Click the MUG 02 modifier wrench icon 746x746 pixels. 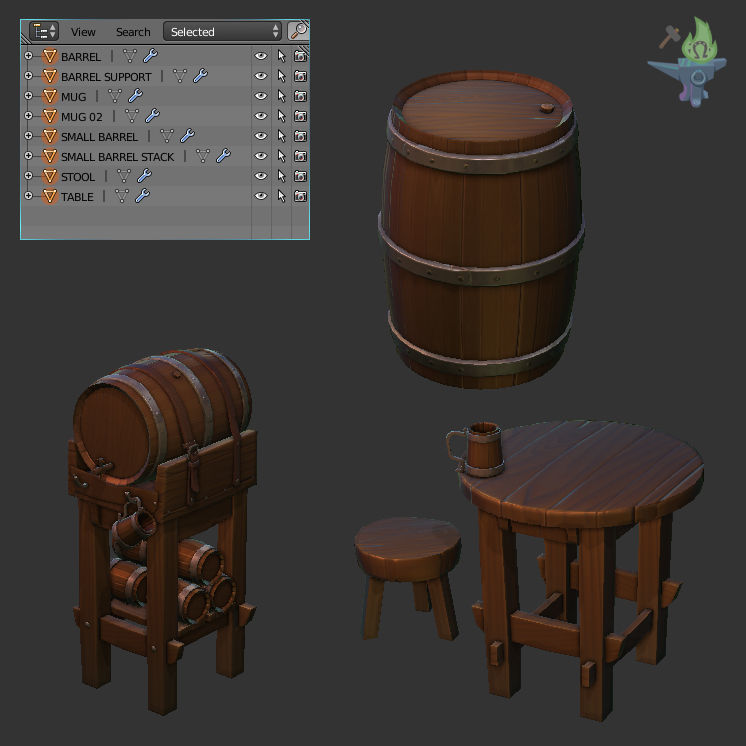point(152,116)
